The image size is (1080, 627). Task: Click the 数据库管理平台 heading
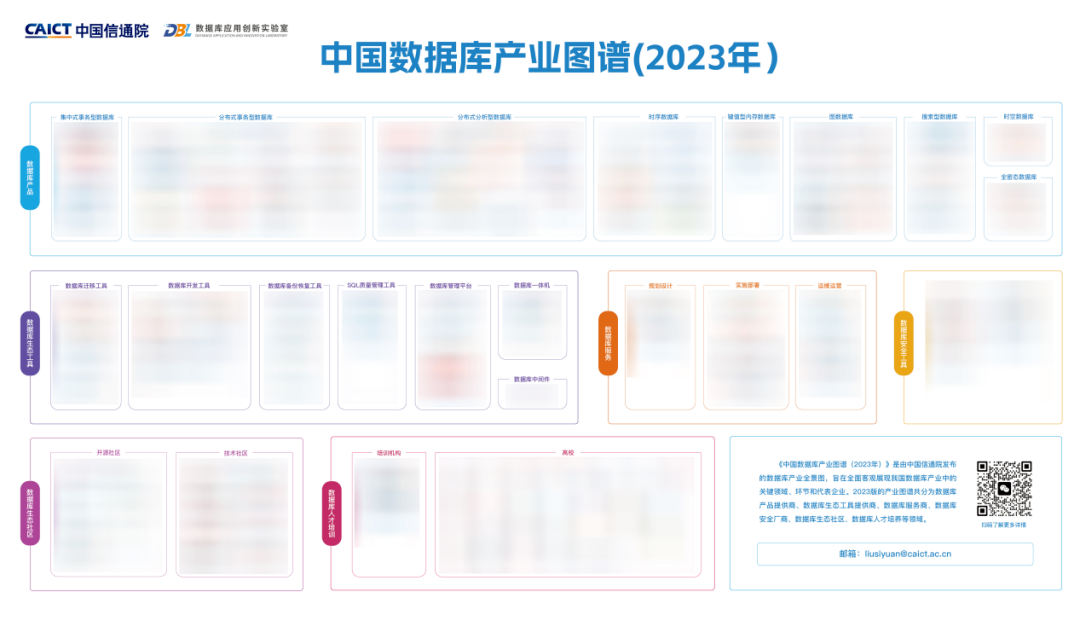tap(450, 285)
